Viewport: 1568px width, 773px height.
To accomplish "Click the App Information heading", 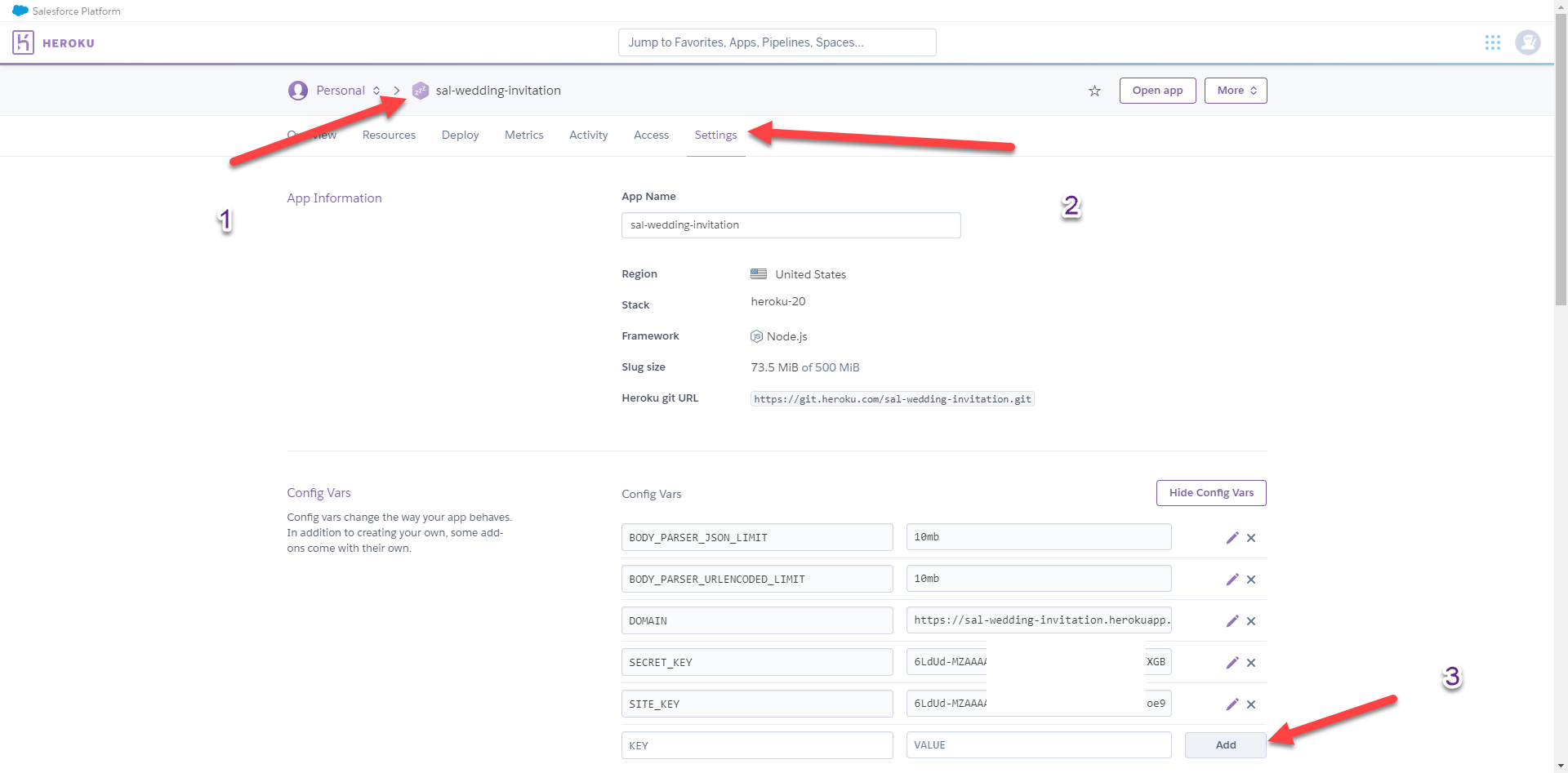I will click(334, 198).
